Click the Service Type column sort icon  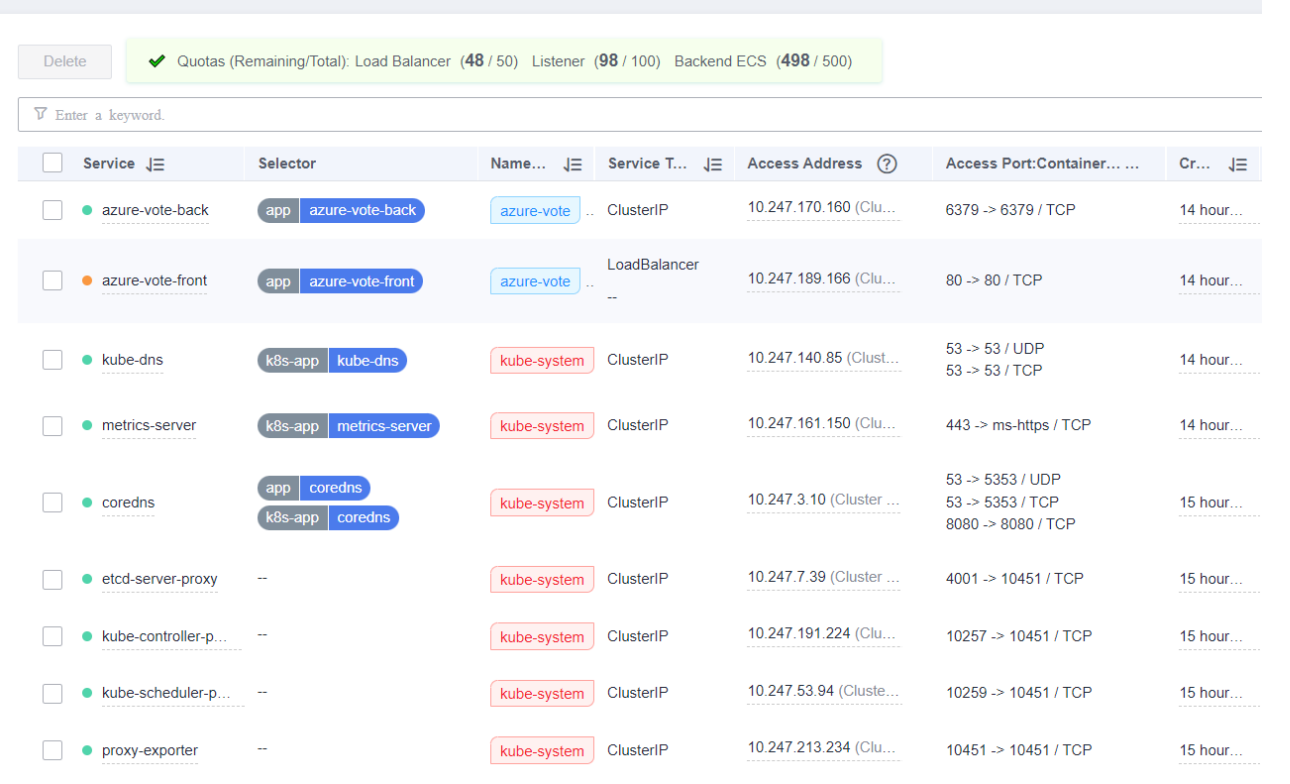coord(712,165)
